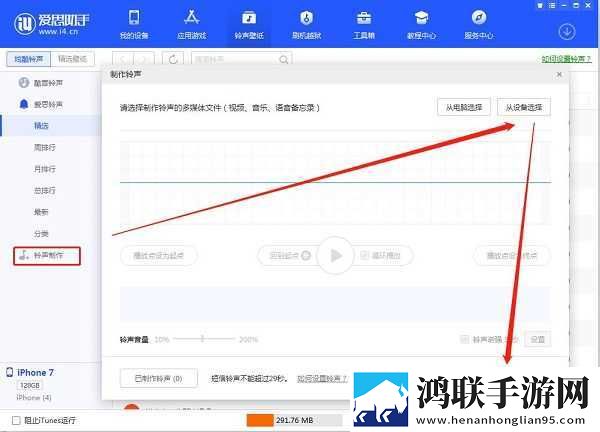Switch to 精选壁纸 tab
This screenshot has height=432, width=600.
[72, 59]
